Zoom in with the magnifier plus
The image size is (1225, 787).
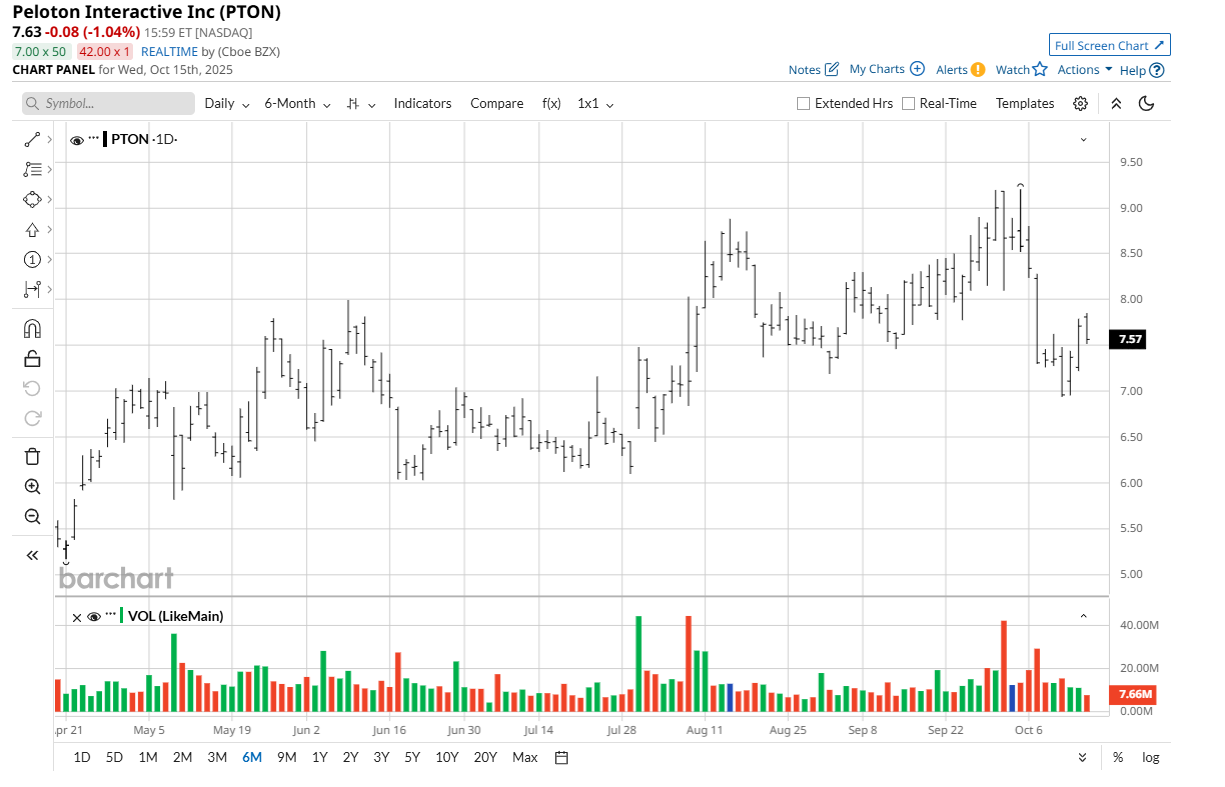32,486
